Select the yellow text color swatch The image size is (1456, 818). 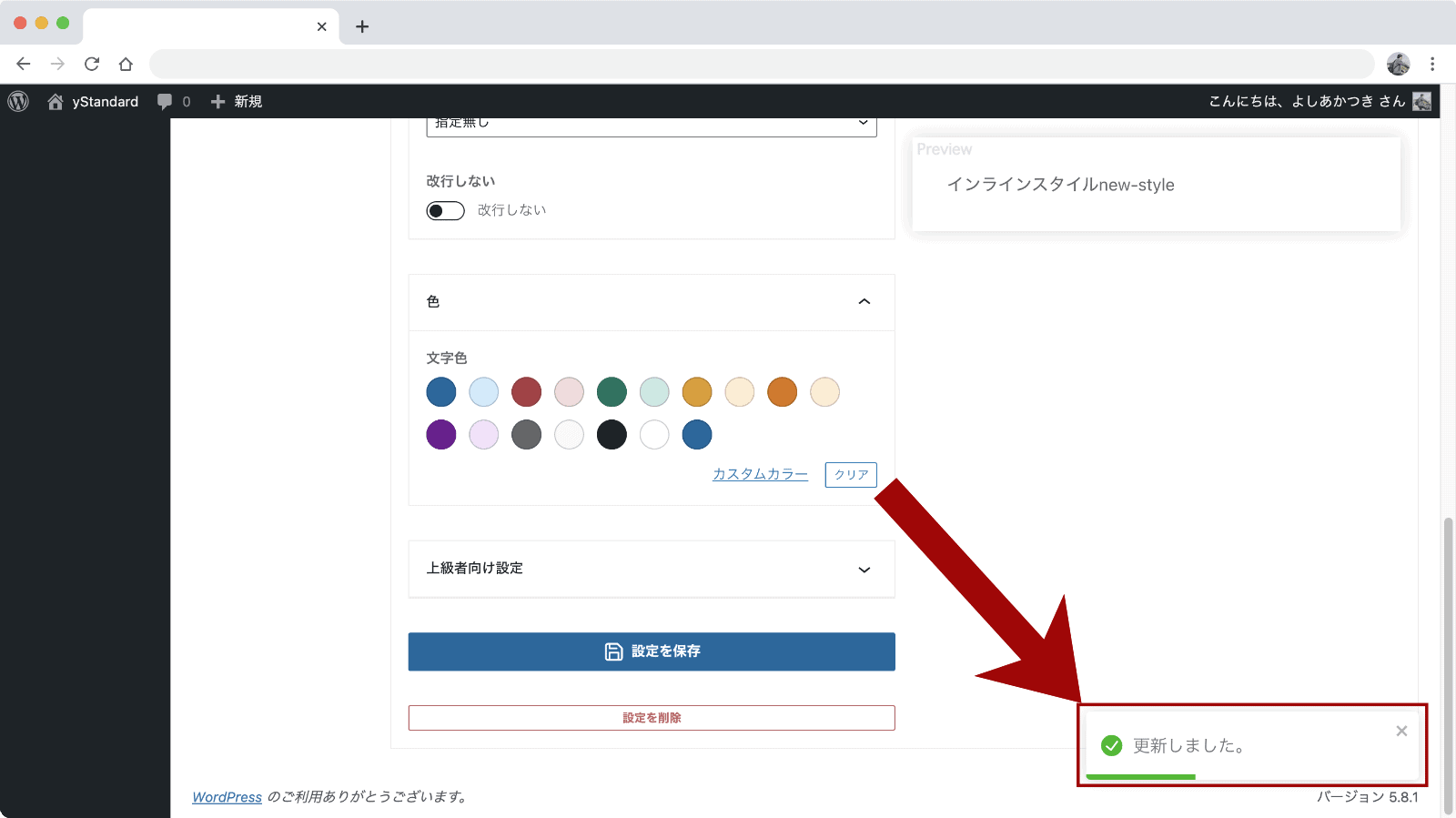pos(697,392)
